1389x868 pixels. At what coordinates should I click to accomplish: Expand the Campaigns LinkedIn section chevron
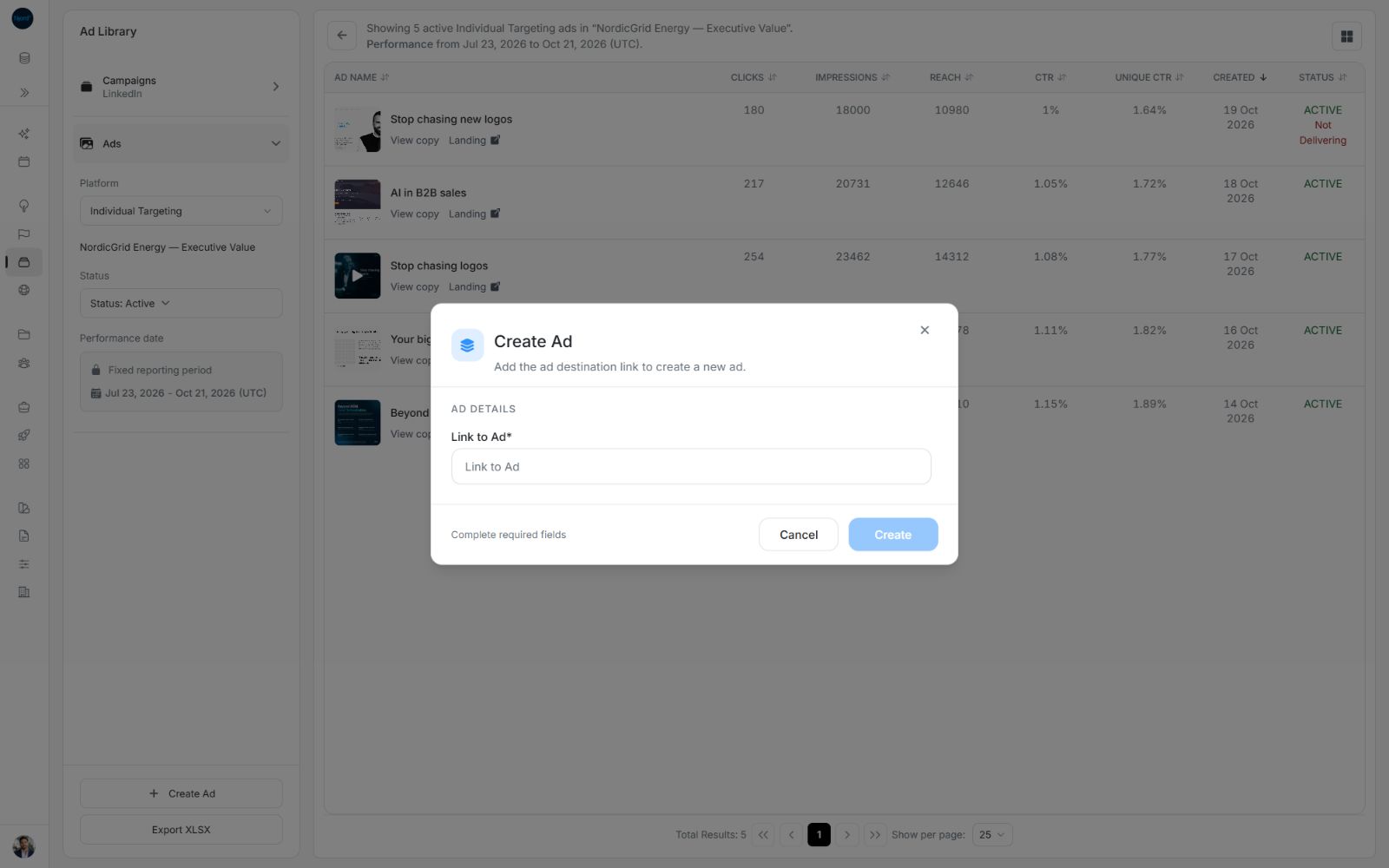pyautogui.click(x=276, y=87)
